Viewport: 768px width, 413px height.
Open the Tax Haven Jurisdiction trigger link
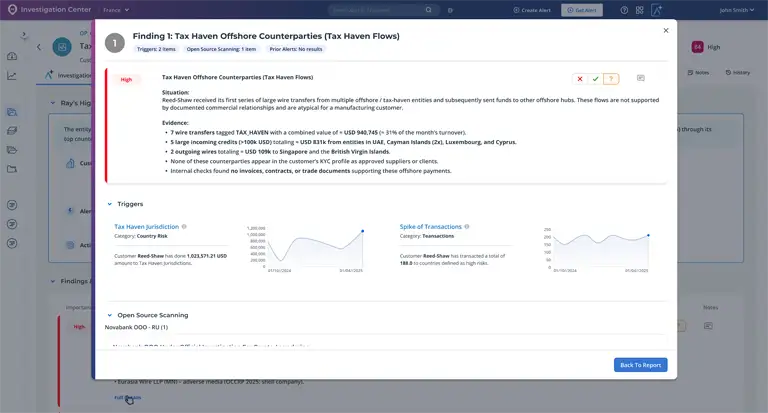point(146,226)
